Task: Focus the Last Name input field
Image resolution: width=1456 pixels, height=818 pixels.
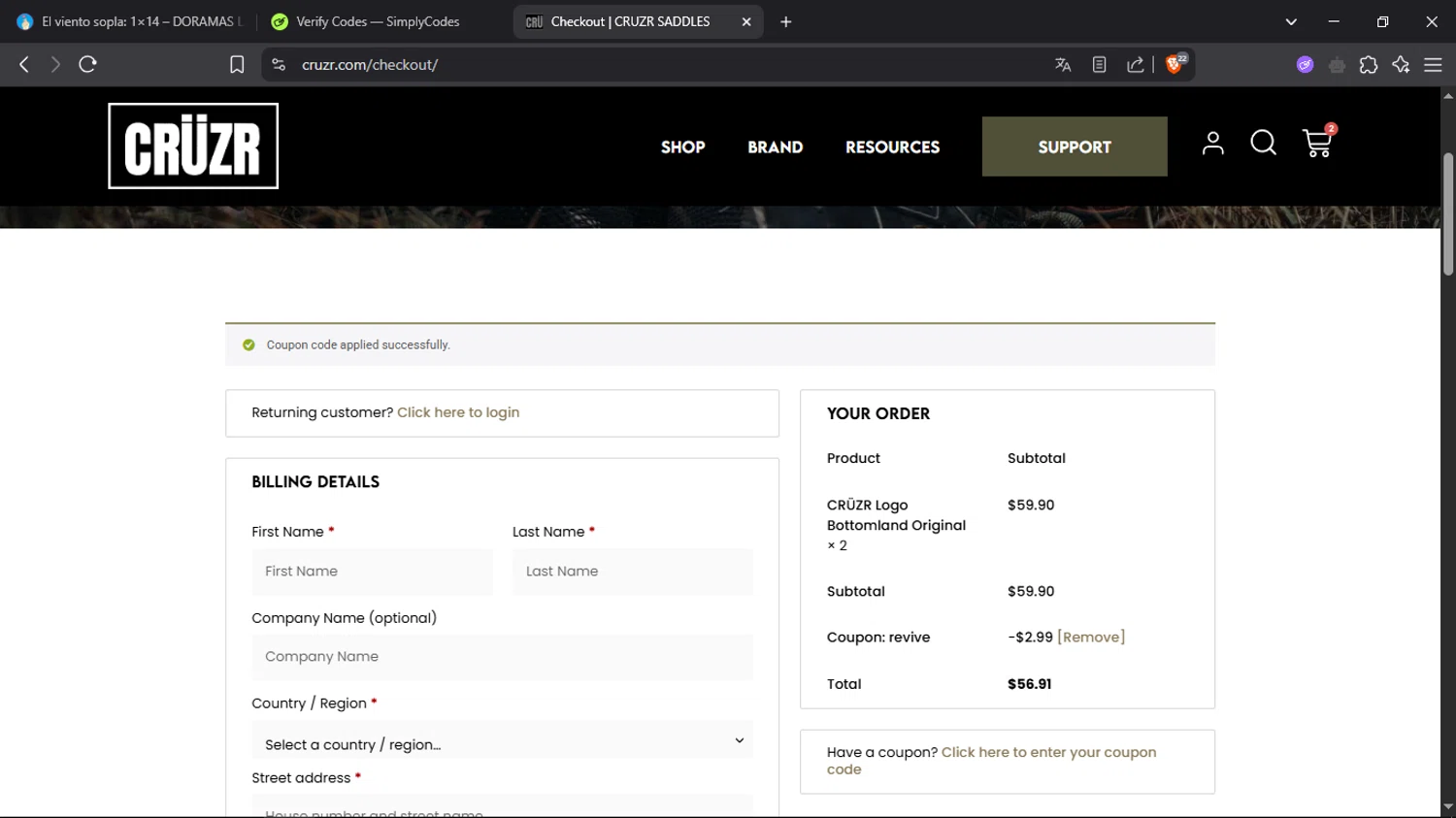Action: pos(633,572)
